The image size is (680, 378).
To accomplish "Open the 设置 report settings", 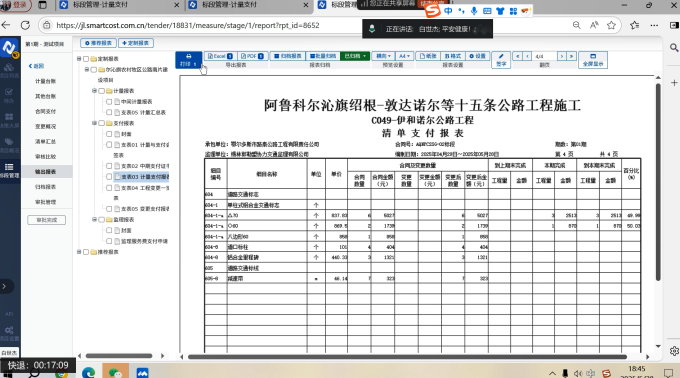I will (477, 56).
